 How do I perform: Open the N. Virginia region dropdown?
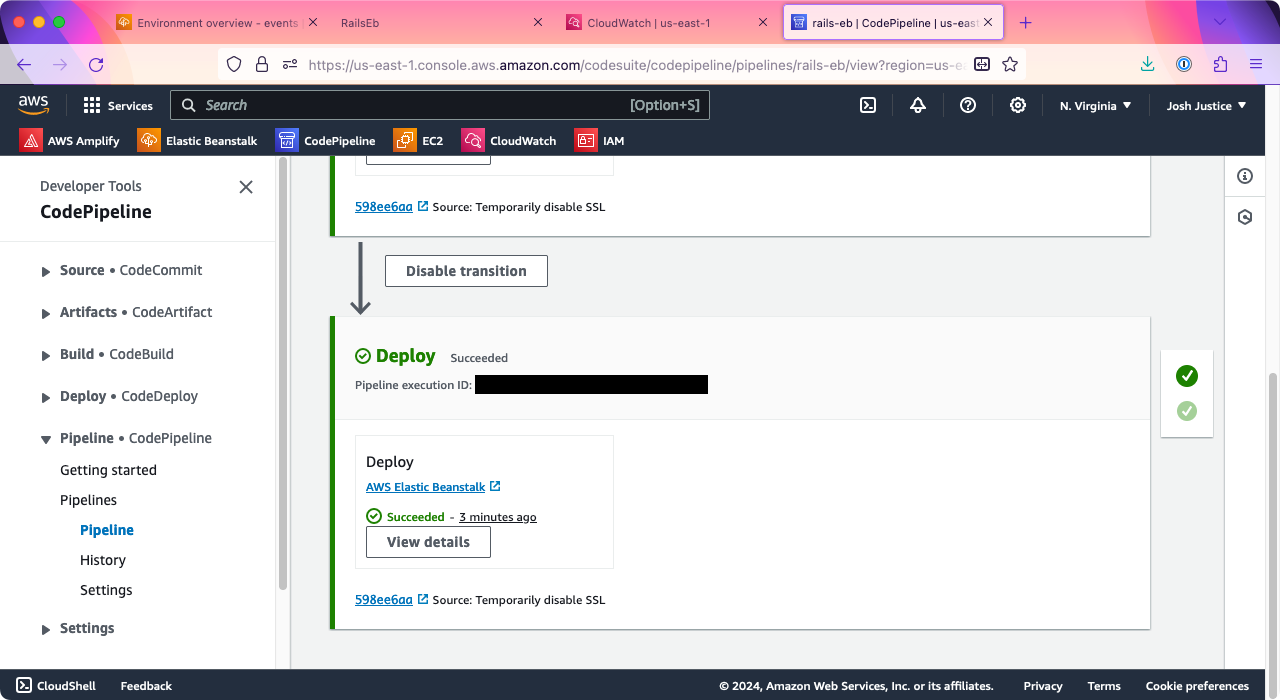point(1096,105)
